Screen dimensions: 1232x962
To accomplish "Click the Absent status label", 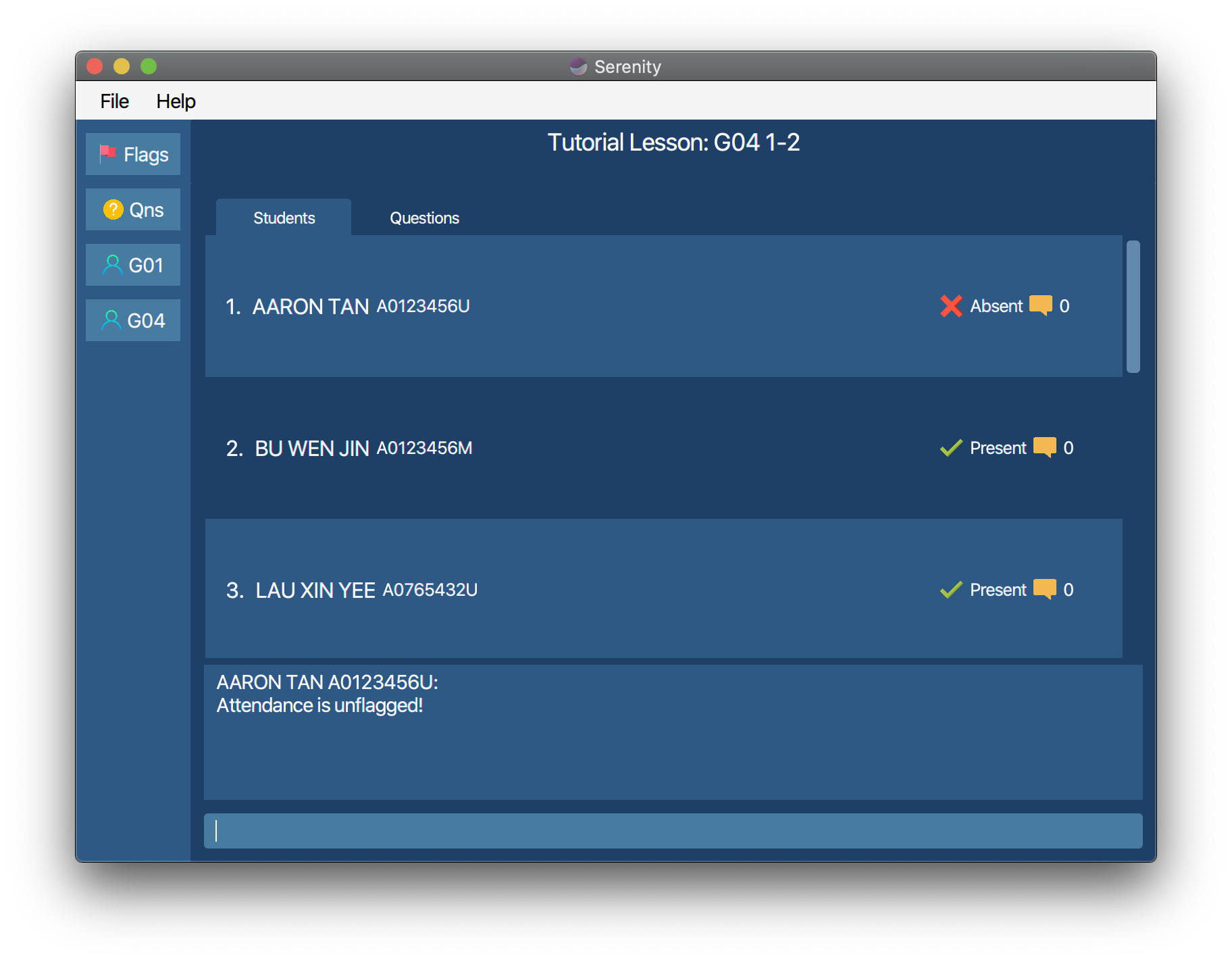I will [996, 306].
